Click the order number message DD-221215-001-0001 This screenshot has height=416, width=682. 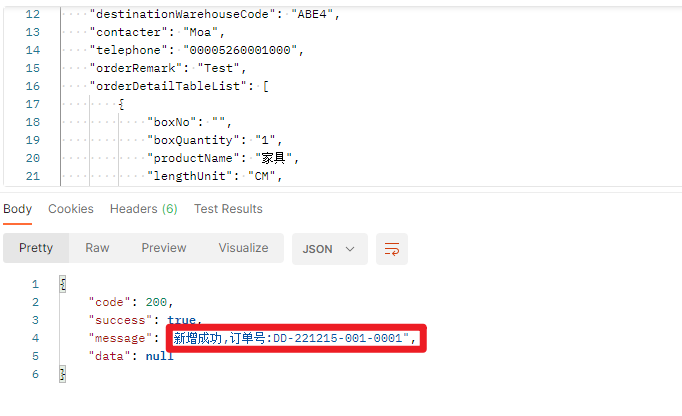tap(338, 338)
